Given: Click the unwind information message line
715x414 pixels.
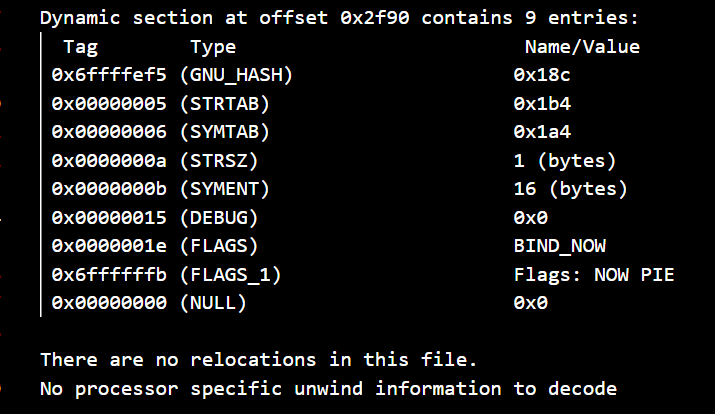Looking at the screenshot, I should tap(328, 389).
